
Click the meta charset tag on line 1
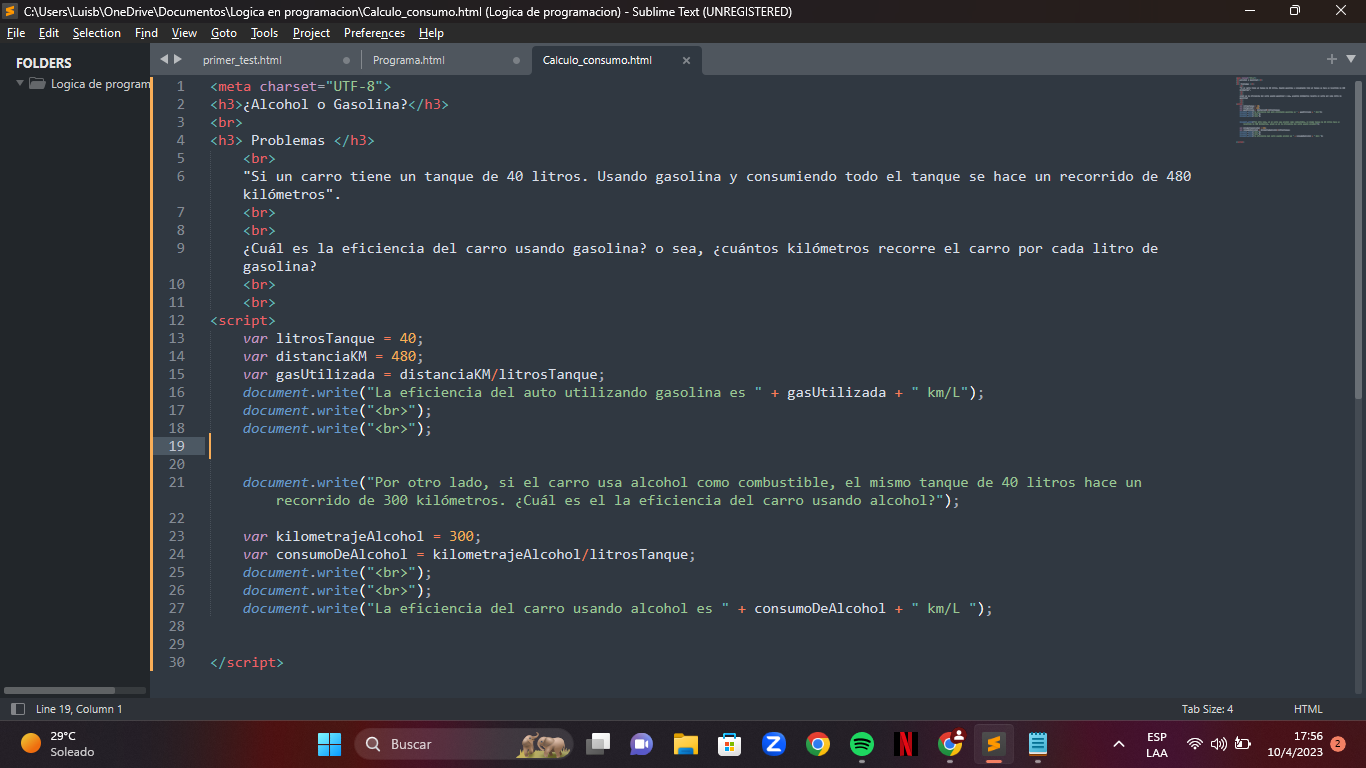(x=301, y=86)
